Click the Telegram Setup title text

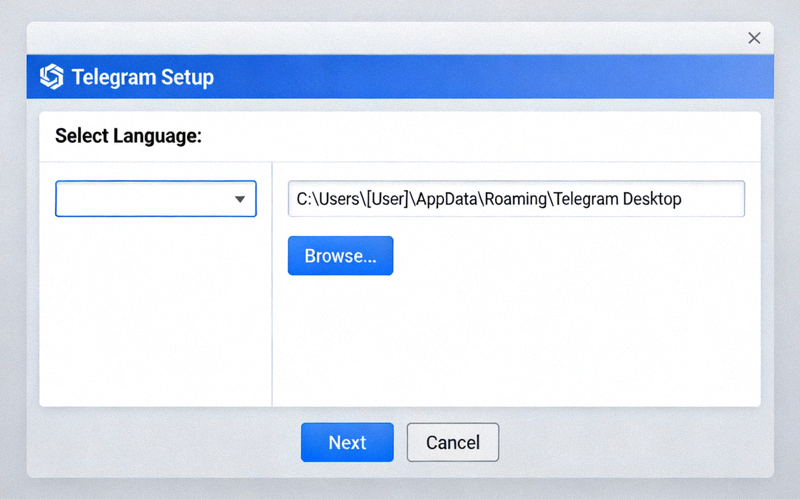[x=143, y=78]
